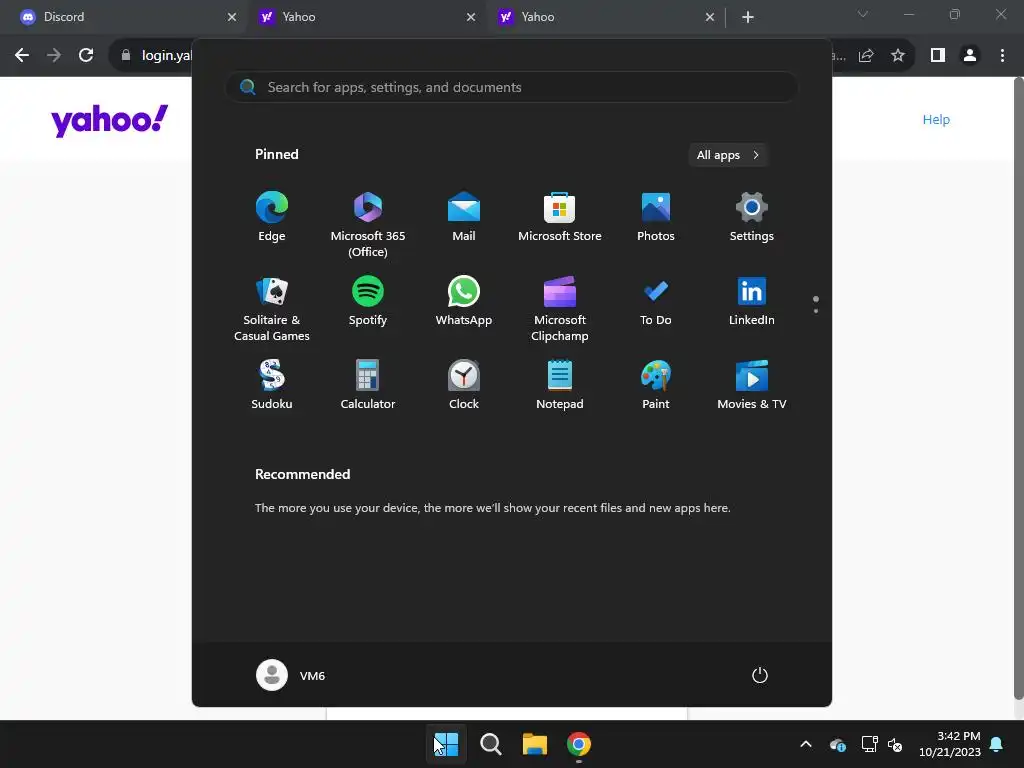Open network status in system tray
Viewport: 1024px width, 768px height.
(869, 744)
